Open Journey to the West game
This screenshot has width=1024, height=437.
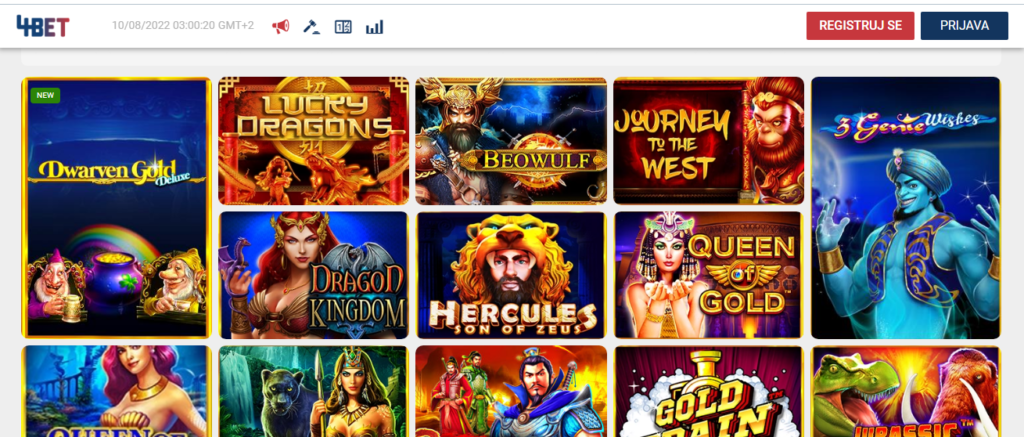pyautogui.click(x=709, y=140)
